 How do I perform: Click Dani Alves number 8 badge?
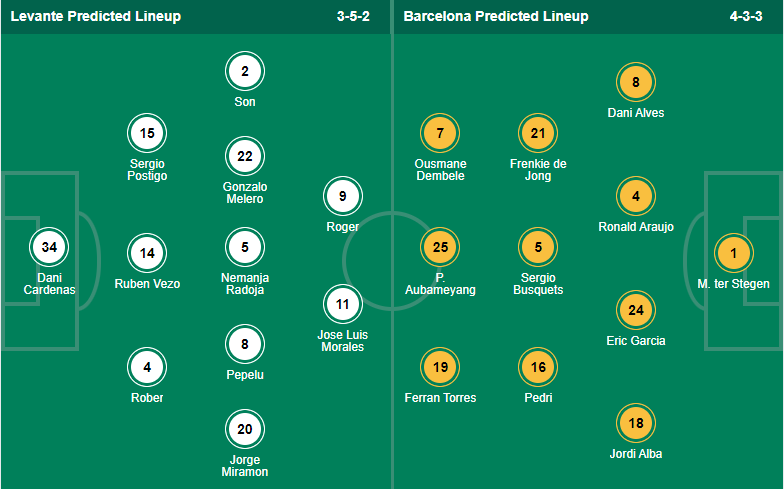(x=636, y=82)
